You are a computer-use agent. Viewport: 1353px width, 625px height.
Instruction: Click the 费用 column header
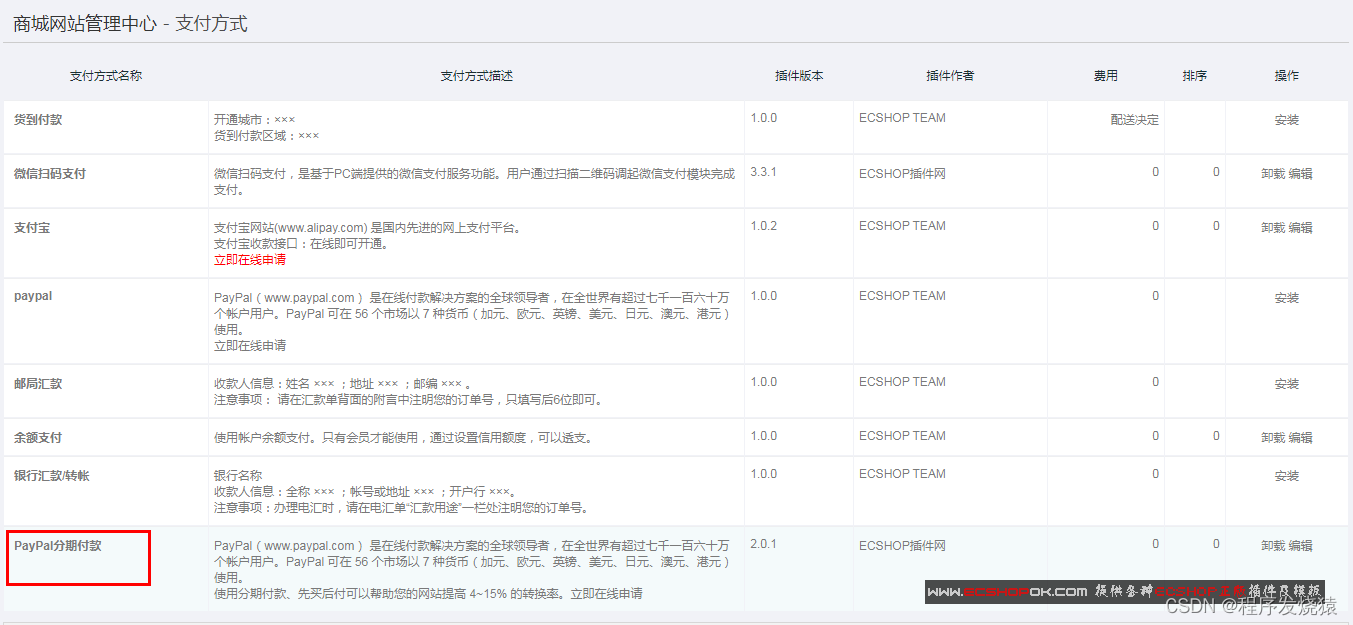[1105, 75]
